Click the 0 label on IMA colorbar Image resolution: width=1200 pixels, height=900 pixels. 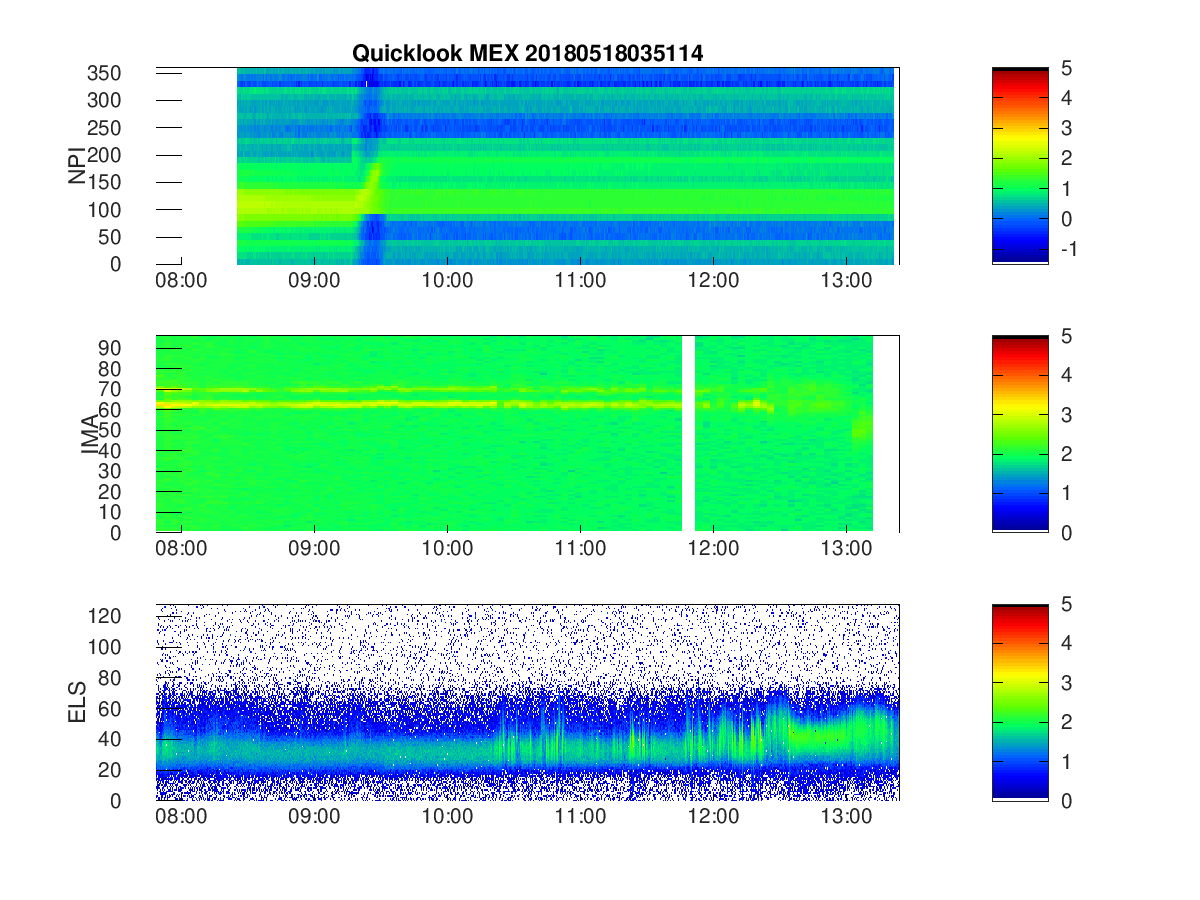1066,532
